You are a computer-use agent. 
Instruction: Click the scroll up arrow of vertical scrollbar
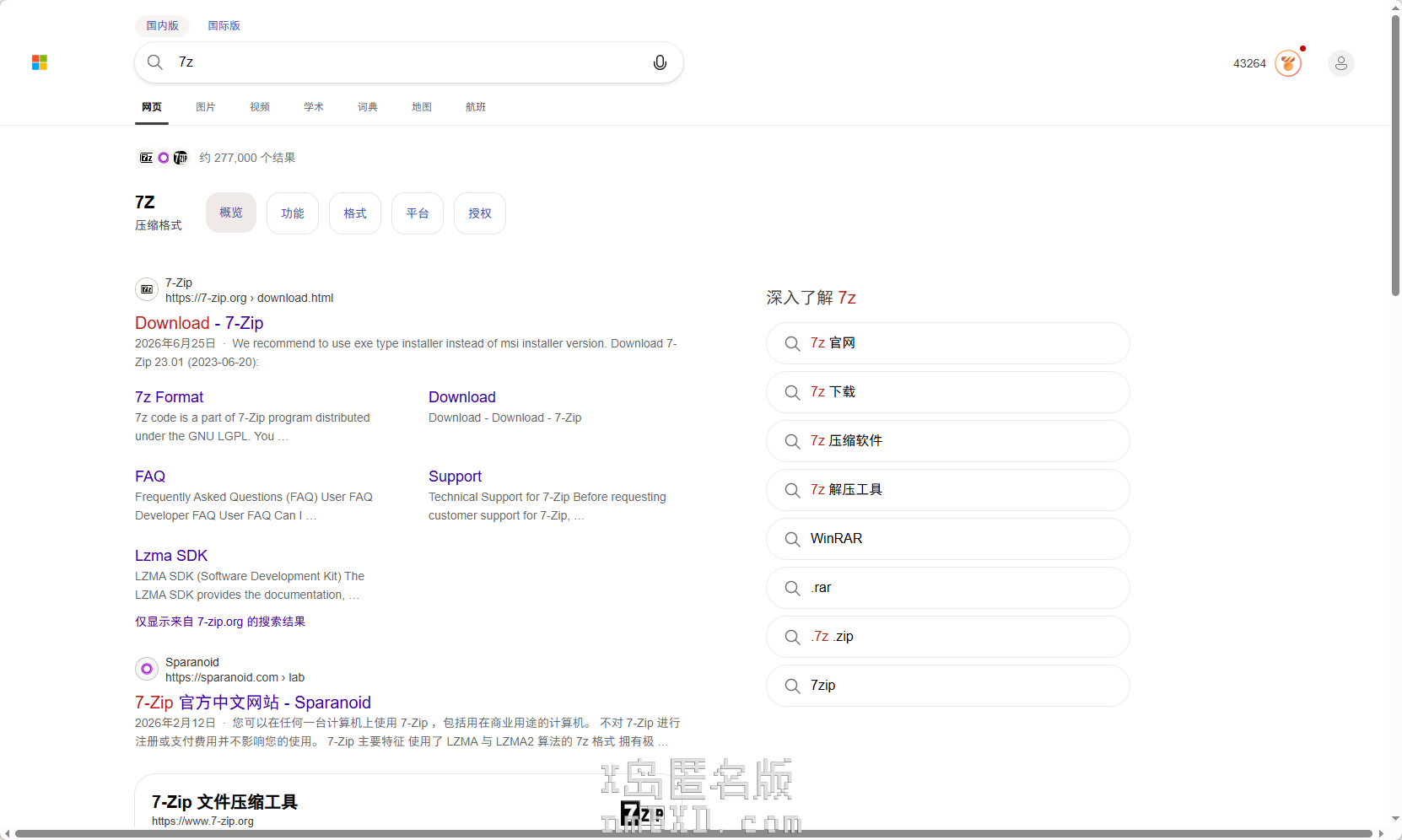coord(1396,7)
